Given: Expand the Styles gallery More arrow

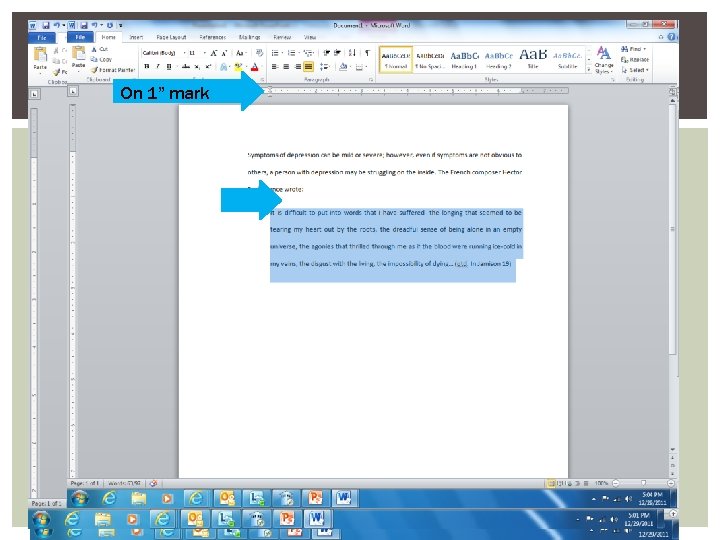Looking at the screenshot, I should click(589, 69).
